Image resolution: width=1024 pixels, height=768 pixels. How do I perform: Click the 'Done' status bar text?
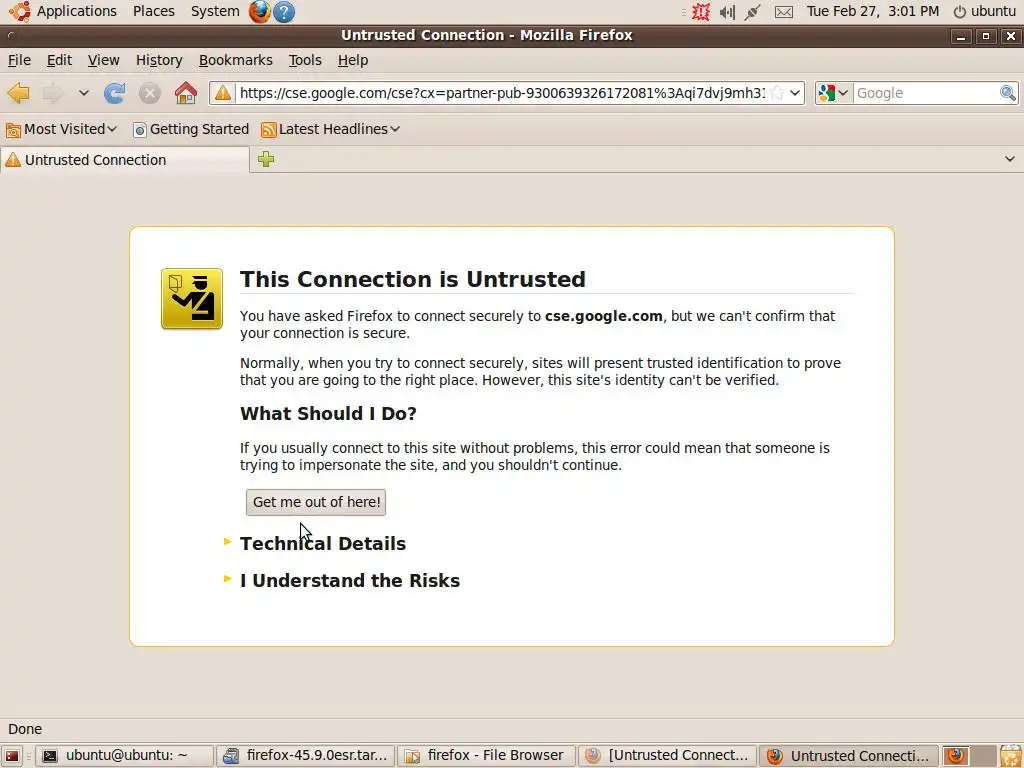click(x=25, y=729)
